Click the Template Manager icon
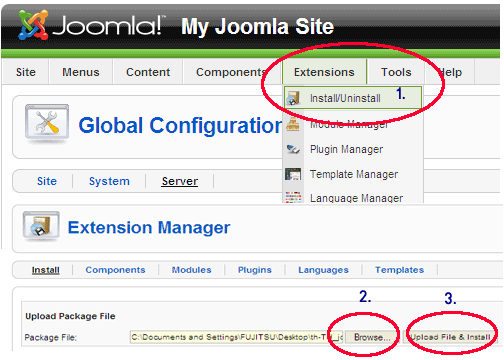This screenshot has height=360, width=504. 293,174
